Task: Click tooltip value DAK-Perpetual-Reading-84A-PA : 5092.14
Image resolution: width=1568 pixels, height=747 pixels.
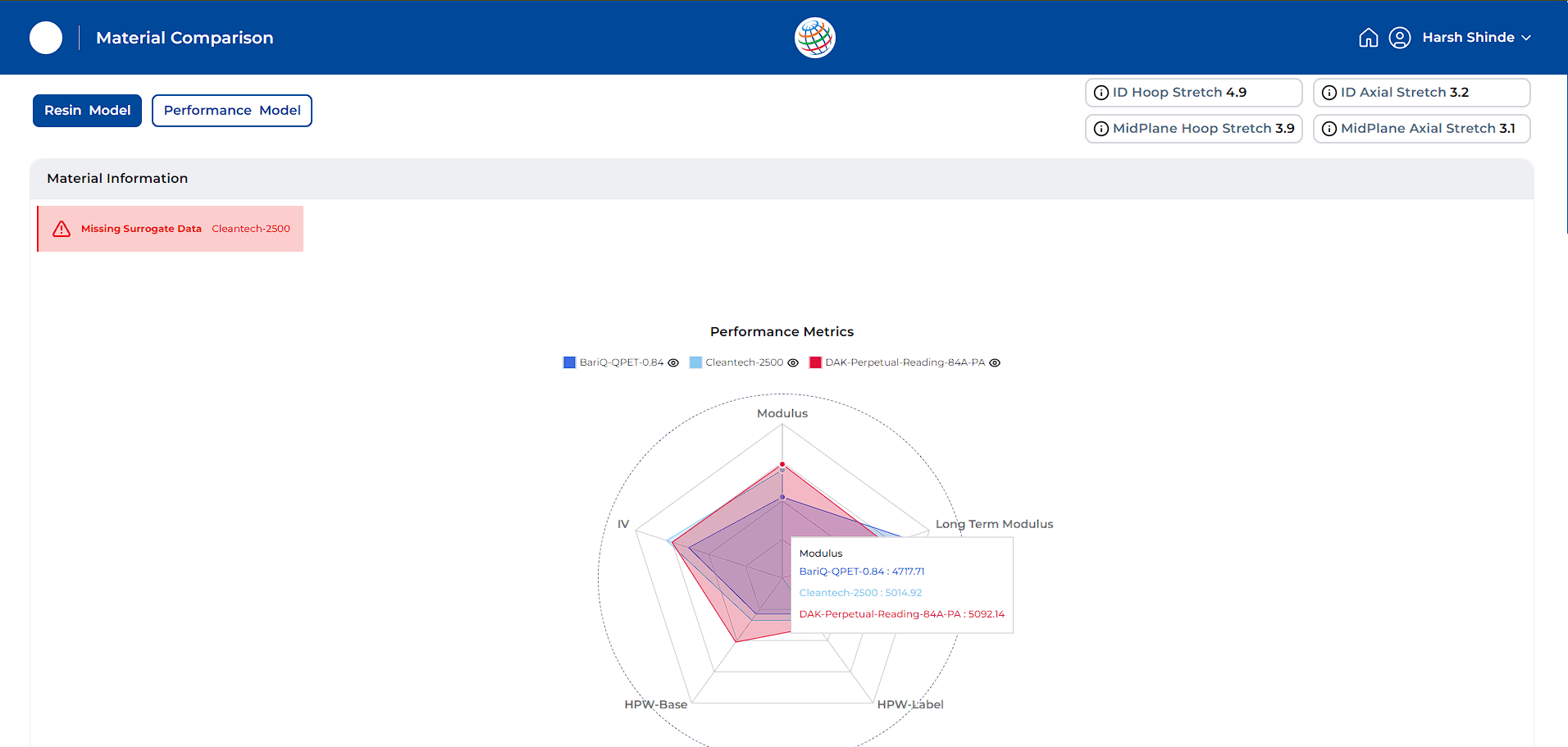Action: click(x=901, y=614)
